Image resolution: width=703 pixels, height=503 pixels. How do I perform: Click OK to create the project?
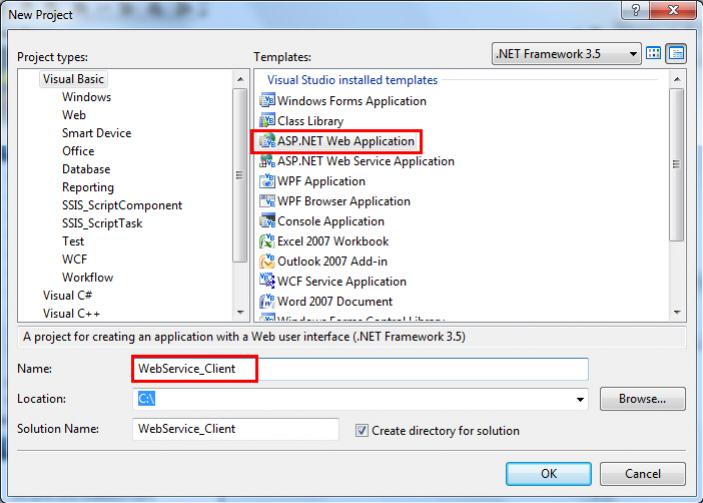click(548, 474)
